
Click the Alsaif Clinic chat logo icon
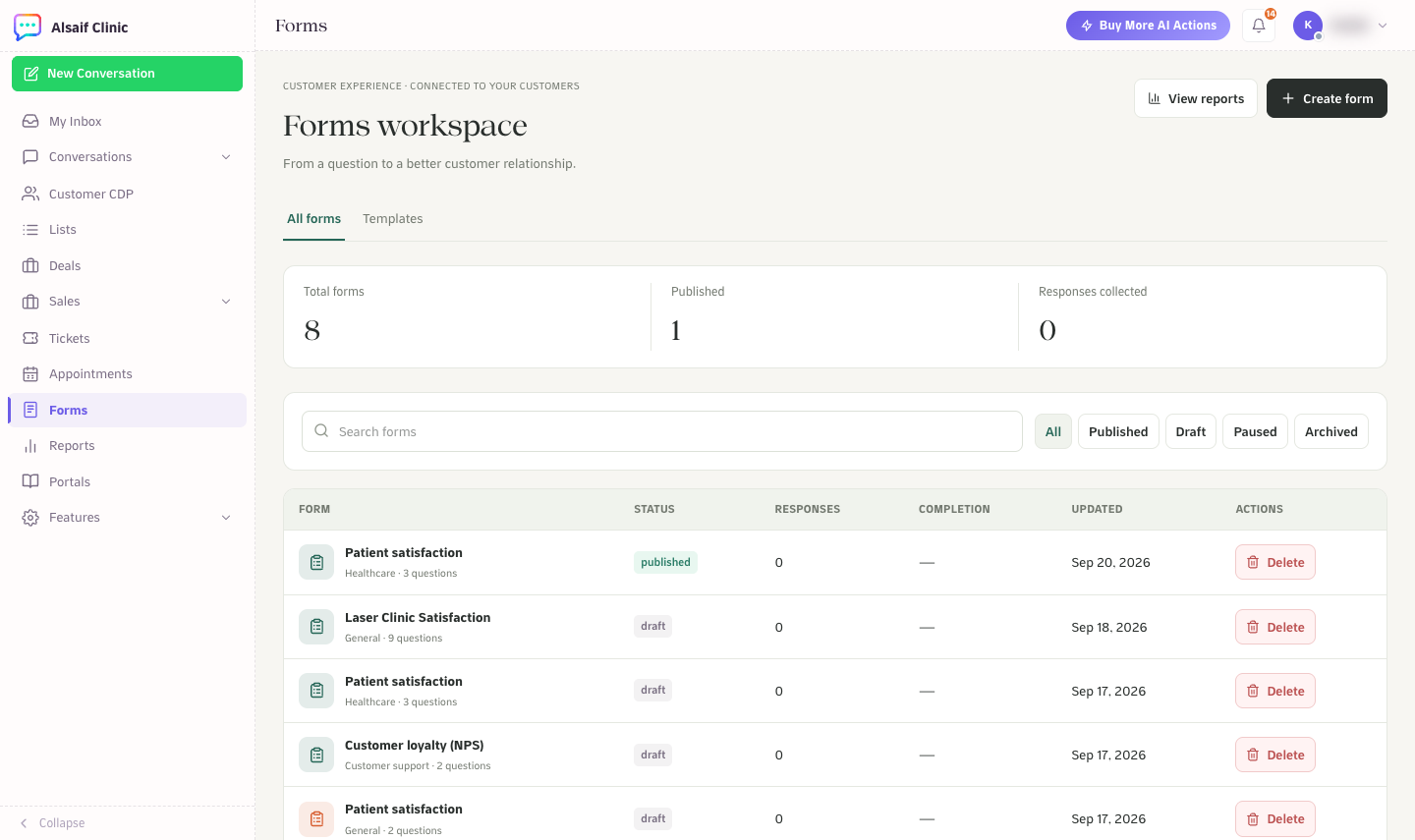click(x=28, y=27)
